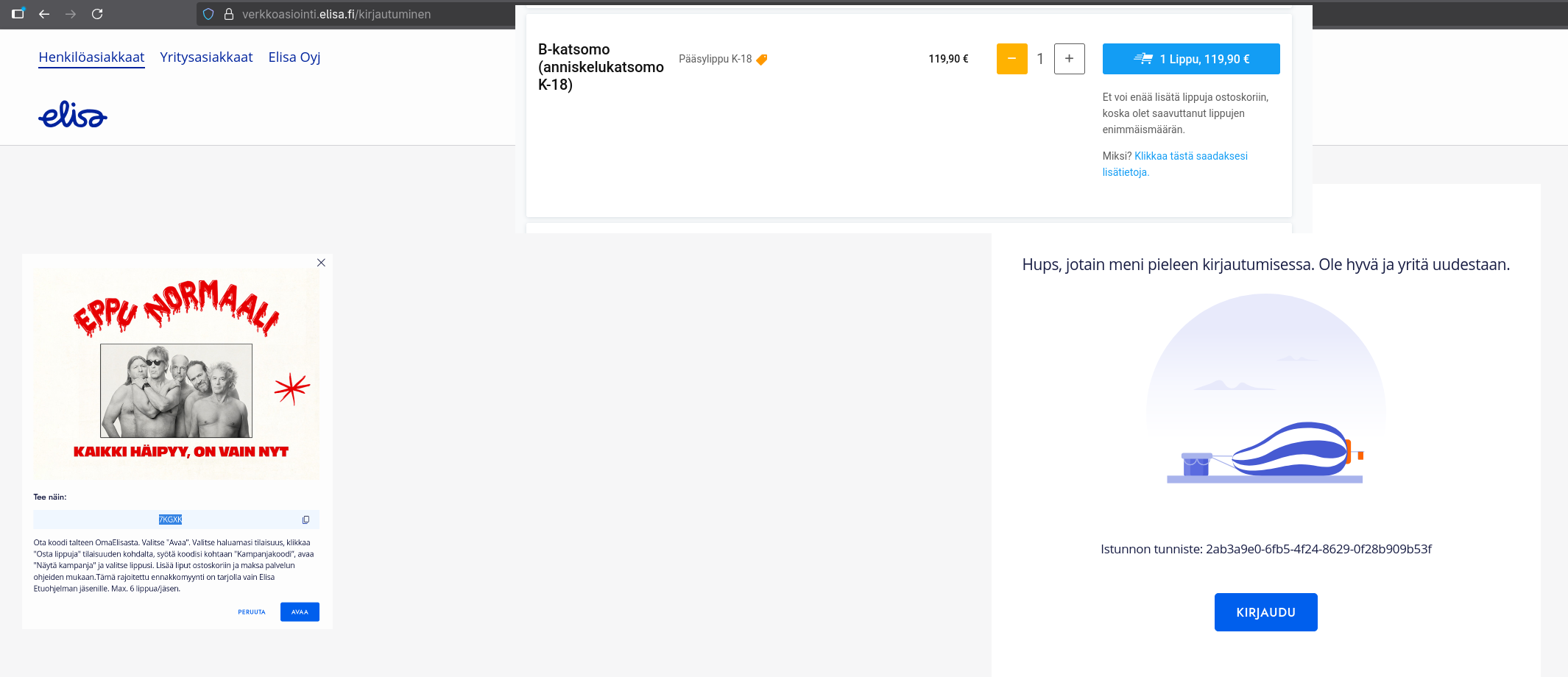
Task: Reload the page with the refresh icon
Action: click(x=97, y=14)
